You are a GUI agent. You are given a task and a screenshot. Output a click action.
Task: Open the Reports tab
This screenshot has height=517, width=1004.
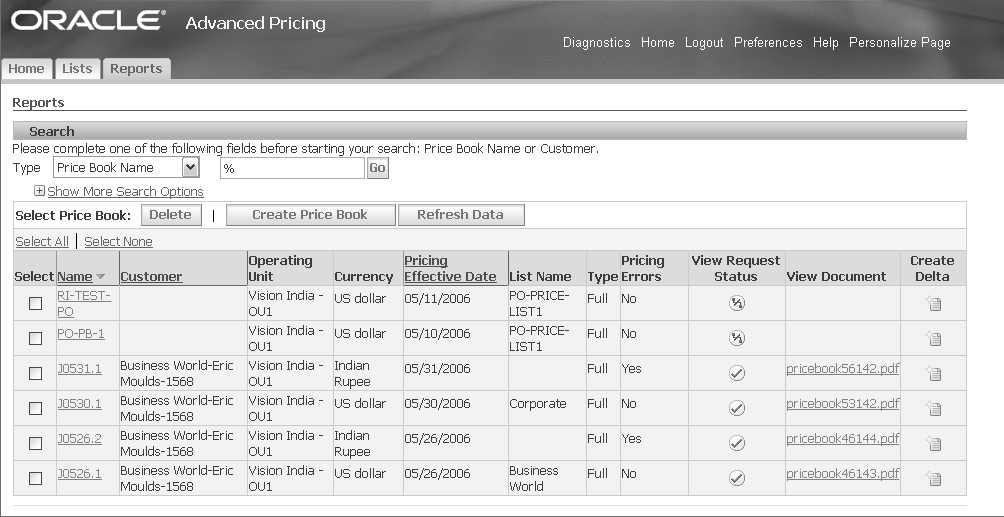click(x=136, y=69)
